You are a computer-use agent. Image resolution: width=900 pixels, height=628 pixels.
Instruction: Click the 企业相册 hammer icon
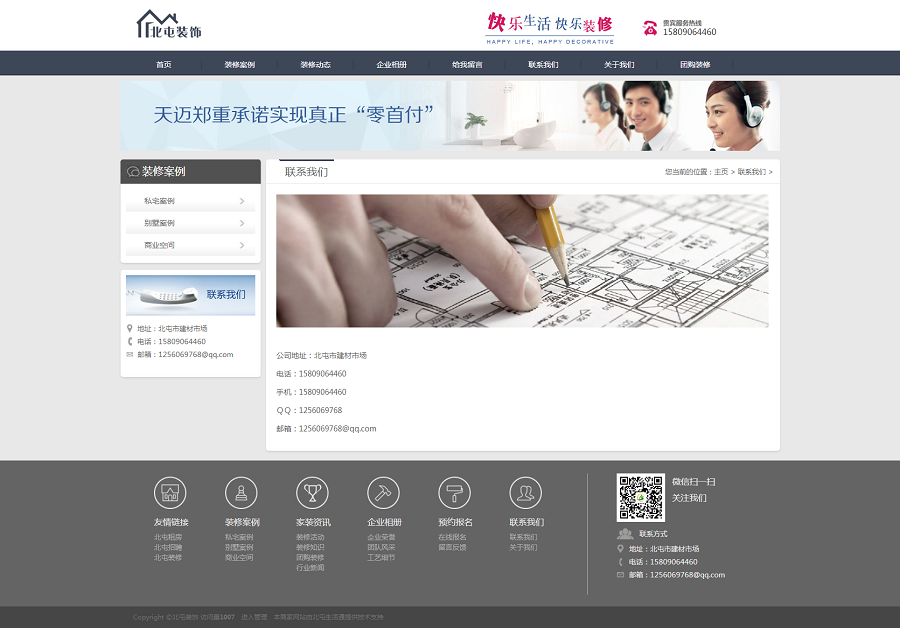383,493
